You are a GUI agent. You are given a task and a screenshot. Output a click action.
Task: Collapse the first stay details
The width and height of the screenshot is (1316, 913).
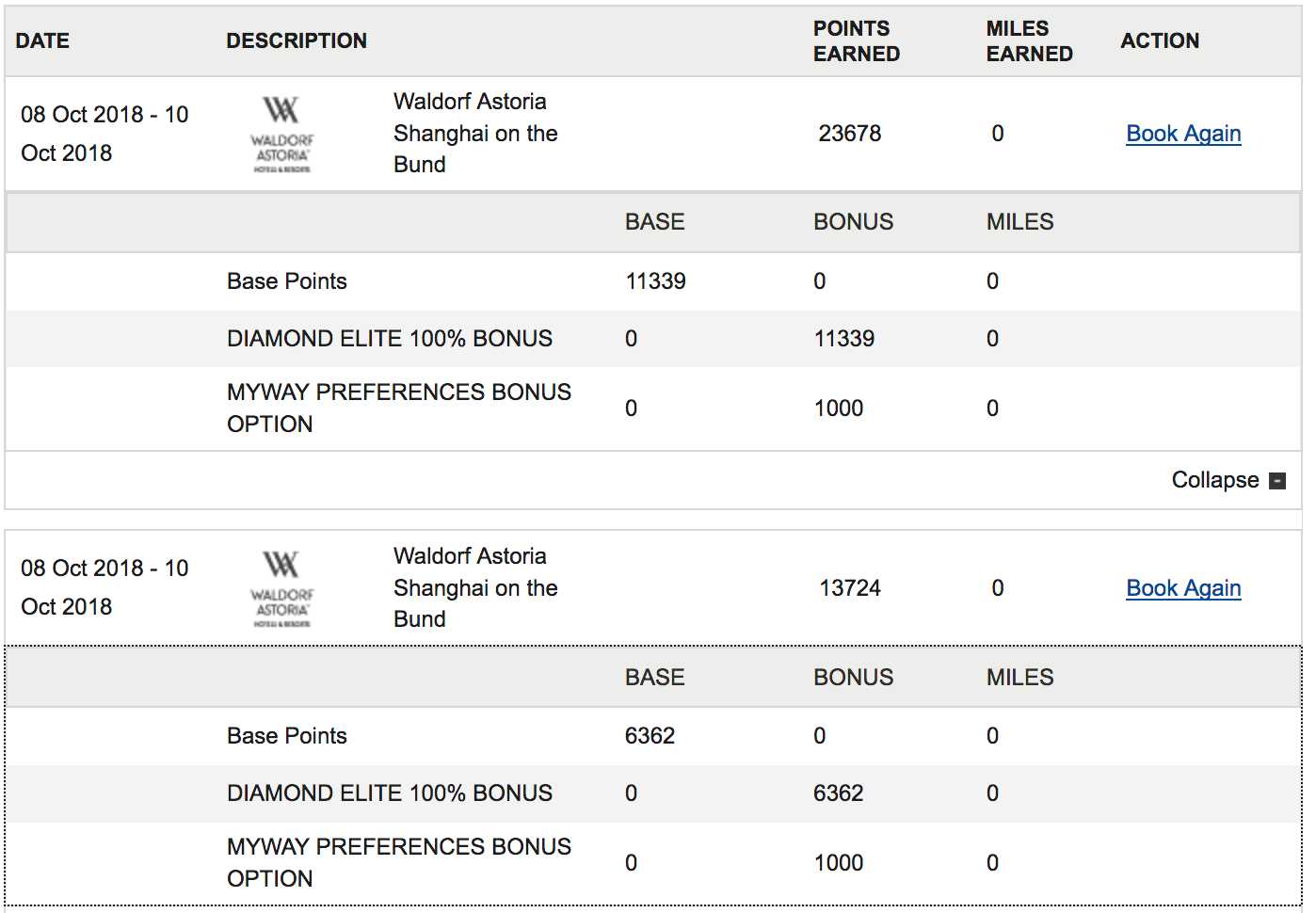1215,480
